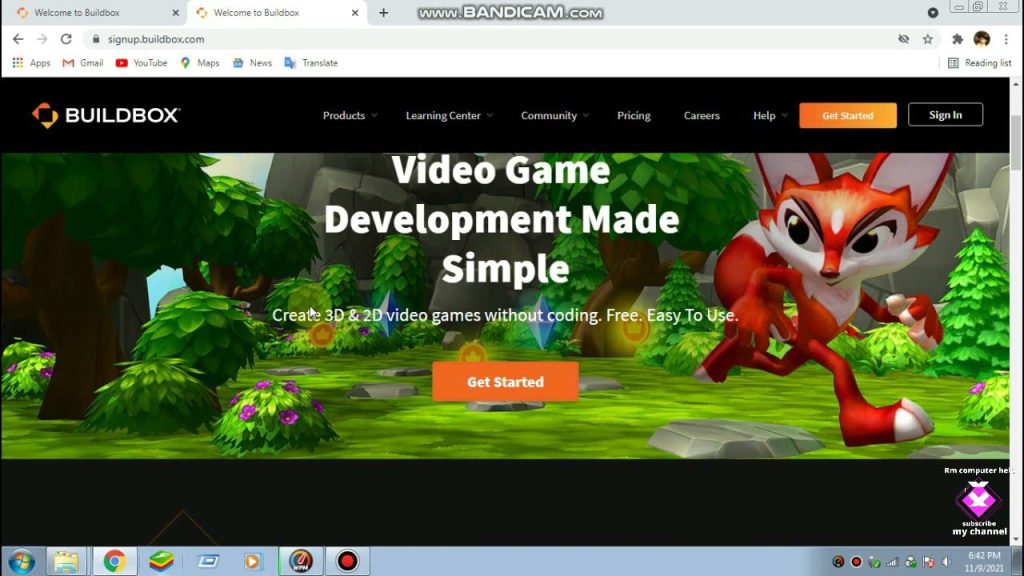Click the reload page icon
Screen dimensions: 1024x576
click(66, 38)
